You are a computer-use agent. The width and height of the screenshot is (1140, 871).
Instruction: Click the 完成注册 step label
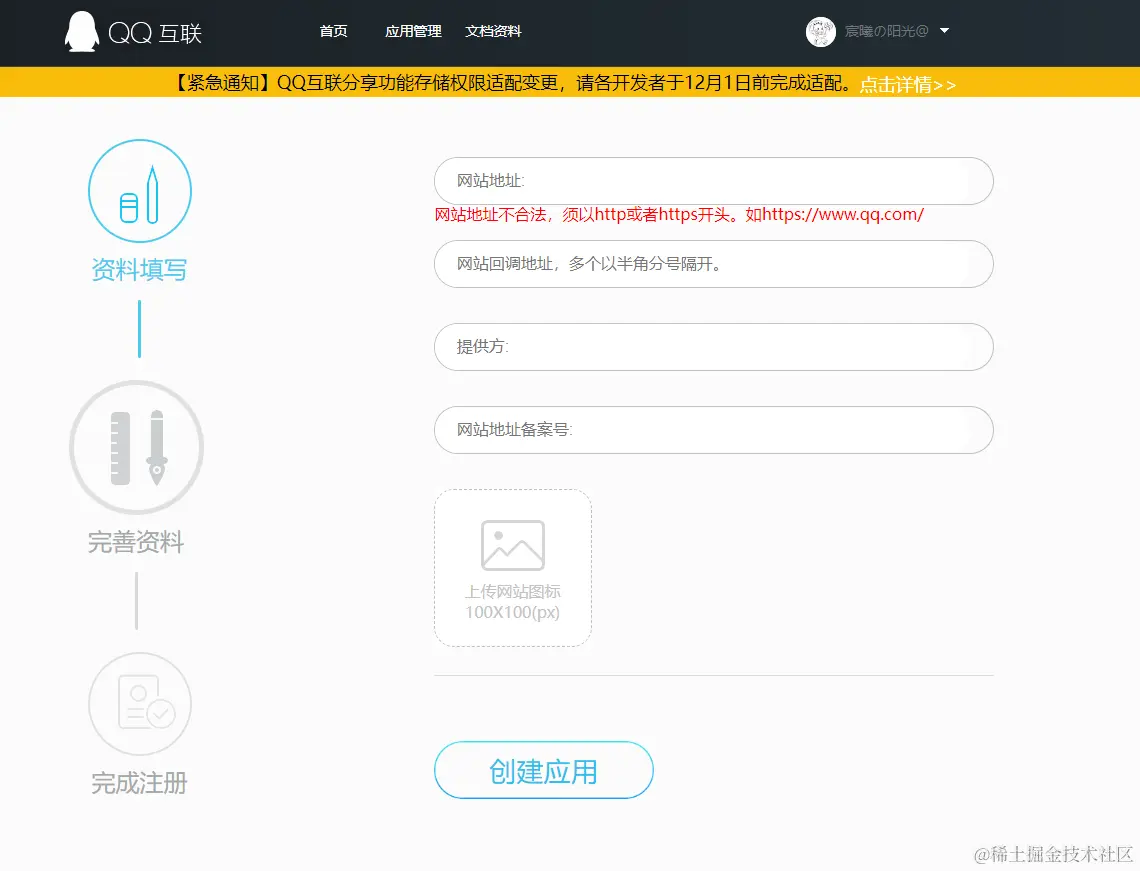(x=140, y=783)
